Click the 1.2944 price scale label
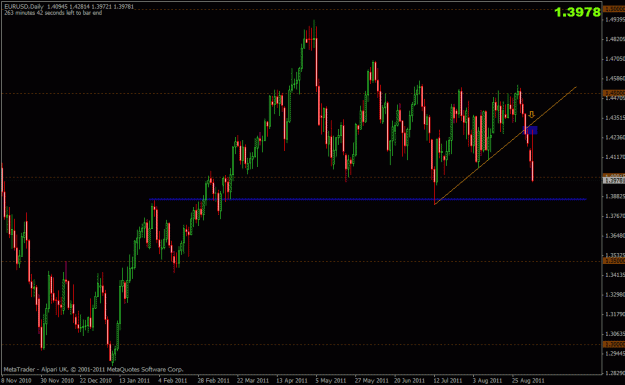The width and height of the screenshot is (625, 385). tap(615, 353)
